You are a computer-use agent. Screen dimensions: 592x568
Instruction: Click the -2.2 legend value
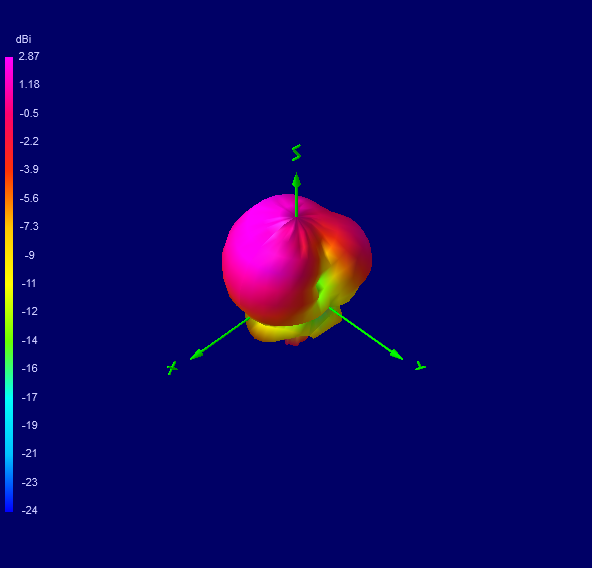pyautogui.click(x=29, y=141)
